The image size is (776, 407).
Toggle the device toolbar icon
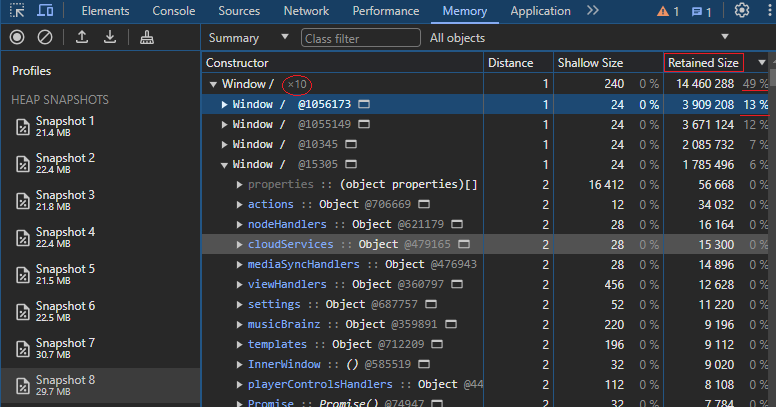click(x=46, y=11)
